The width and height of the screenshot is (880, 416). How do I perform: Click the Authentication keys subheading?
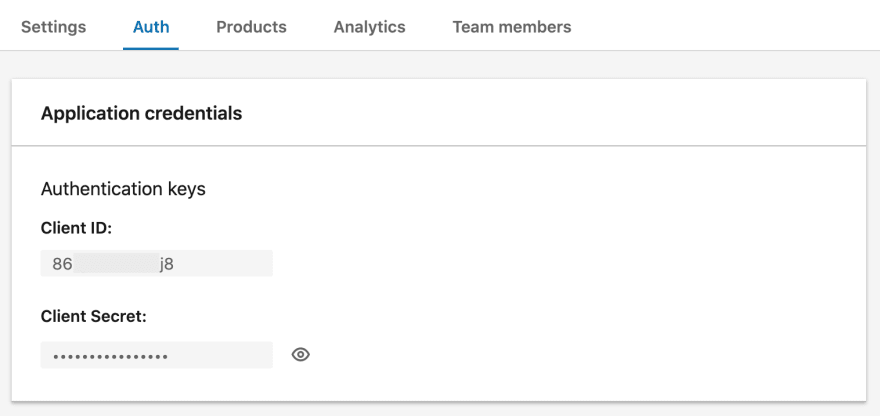(x=123, y=189)
